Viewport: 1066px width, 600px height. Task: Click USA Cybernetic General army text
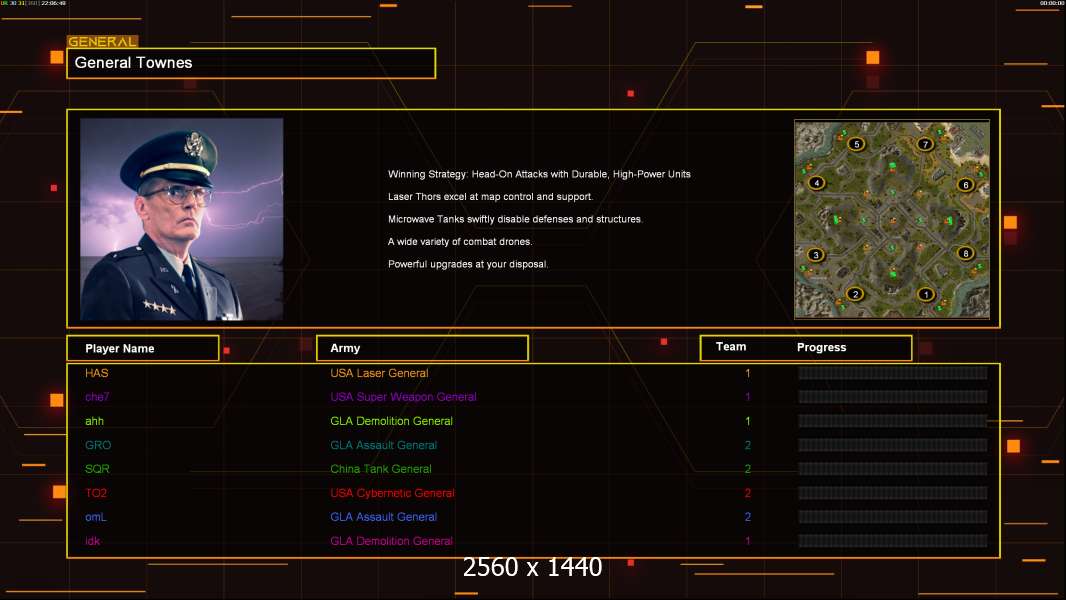tap(392, 493)
